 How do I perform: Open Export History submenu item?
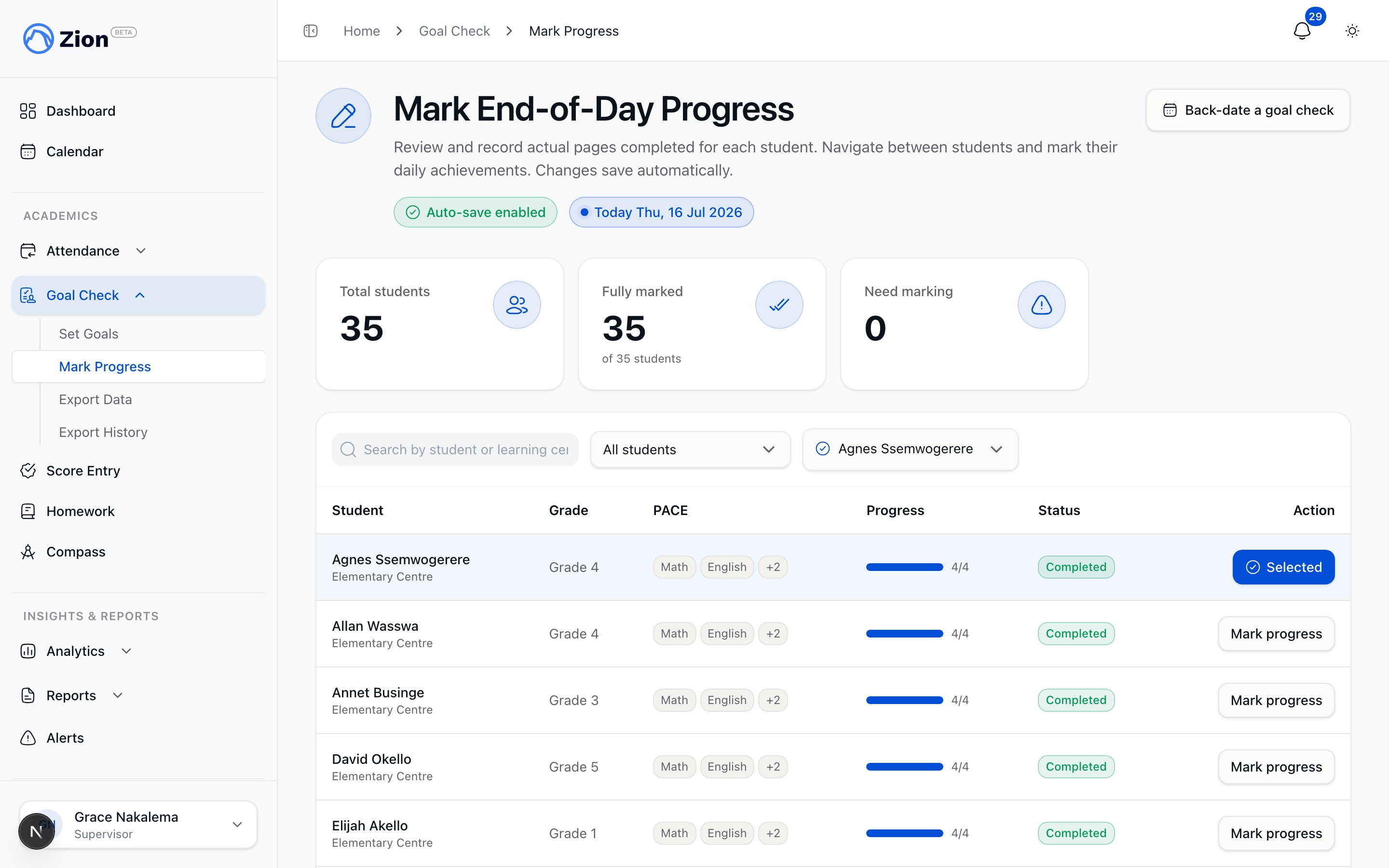click(x=103, y=432)
